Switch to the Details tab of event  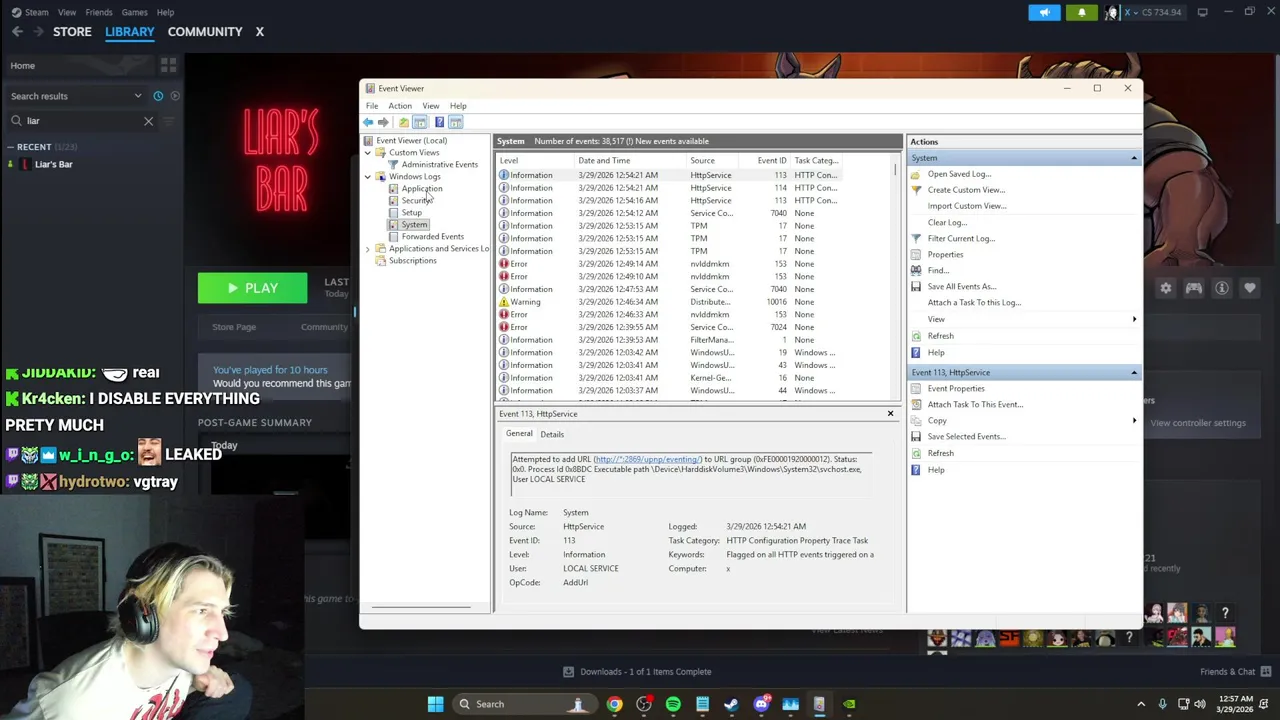[x=552, y=434]
